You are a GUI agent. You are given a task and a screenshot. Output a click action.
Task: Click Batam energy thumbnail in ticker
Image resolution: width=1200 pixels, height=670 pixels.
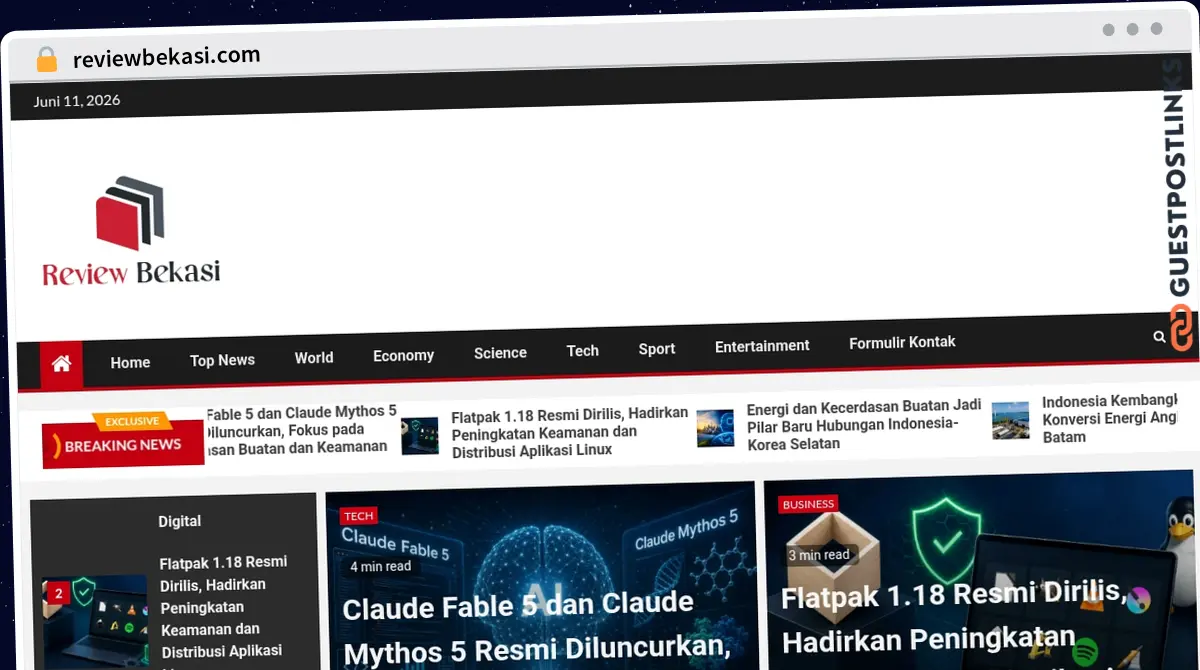[1010, 420]
